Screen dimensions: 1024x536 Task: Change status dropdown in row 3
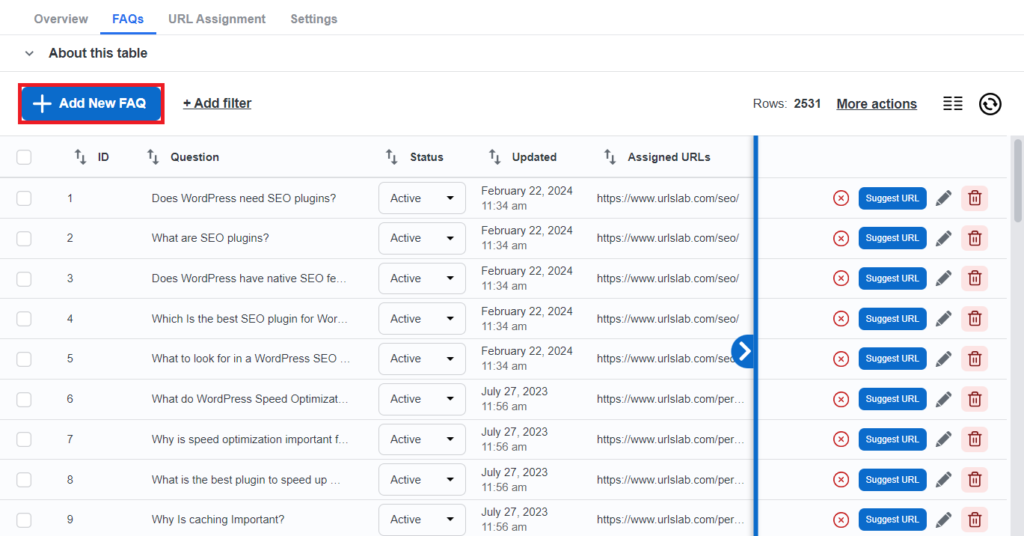pyautogui.click(x=422, y=279)
